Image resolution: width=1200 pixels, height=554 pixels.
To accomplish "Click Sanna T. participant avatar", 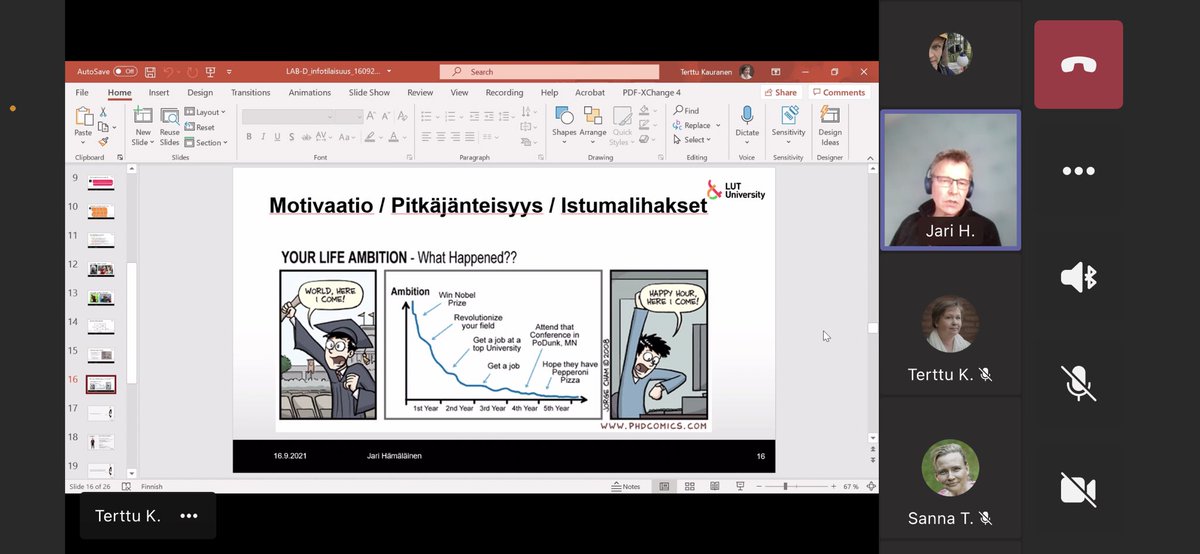I will pyautogui.click(x=950, y=469).
